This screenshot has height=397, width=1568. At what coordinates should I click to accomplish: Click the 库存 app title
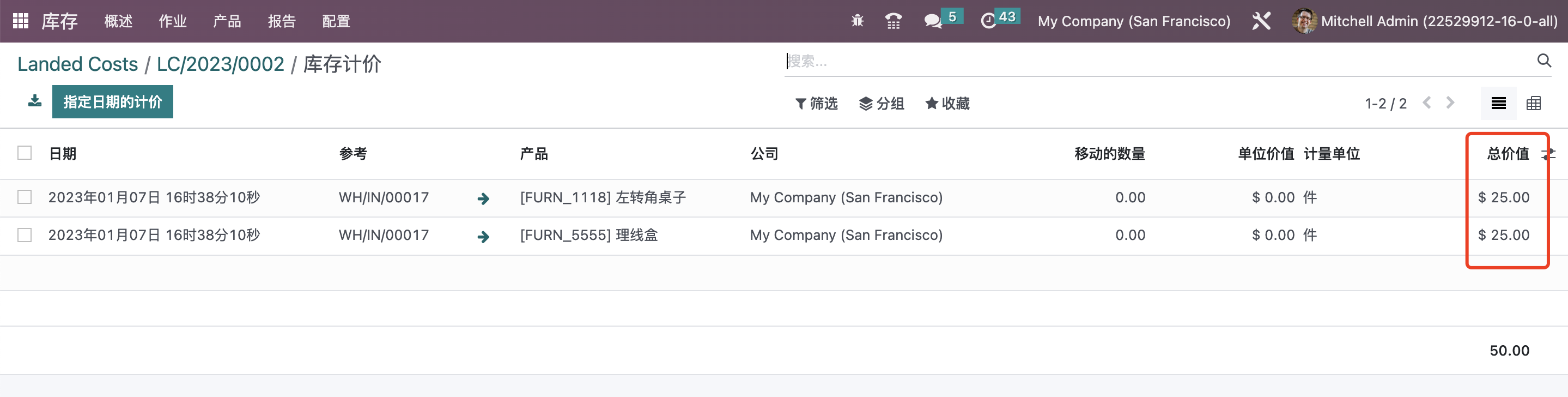(59, 21)
